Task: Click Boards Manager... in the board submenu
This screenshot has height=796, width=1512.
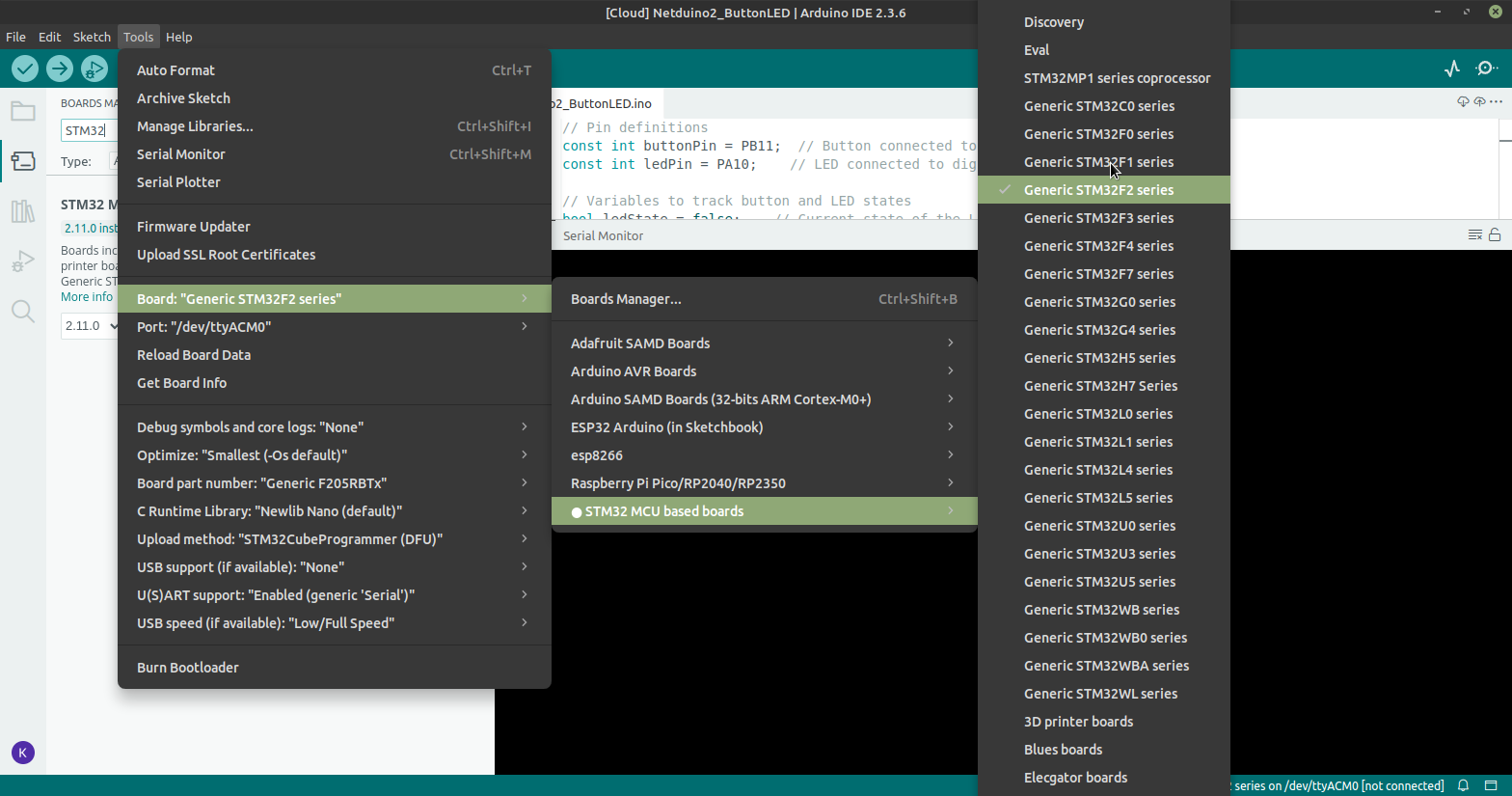Action: tap(765, 299)
